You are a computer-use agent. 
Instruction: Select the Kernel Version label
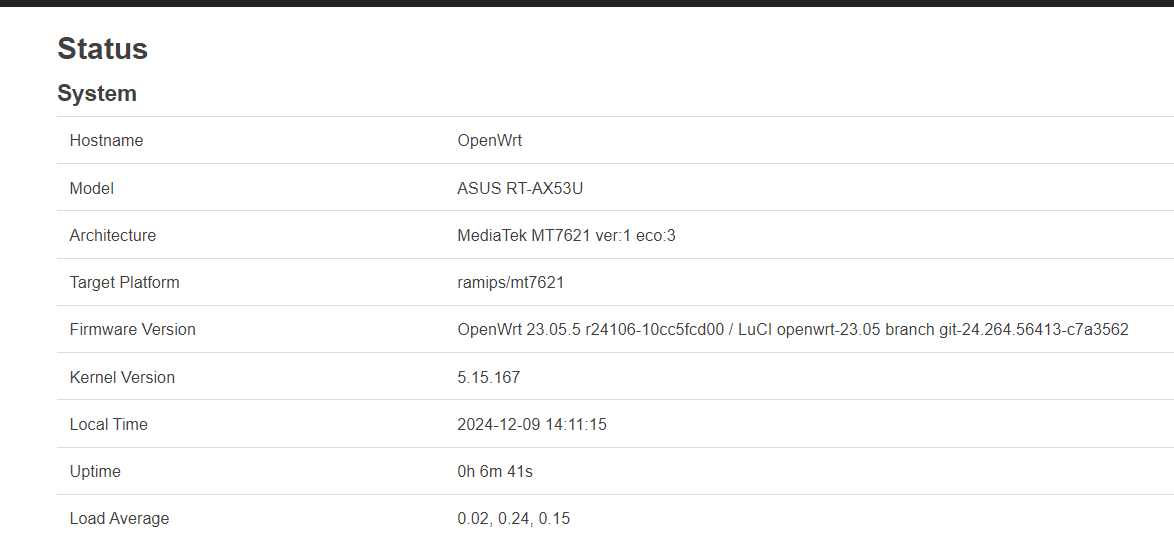pyautogui.click(x=122, y=377)
